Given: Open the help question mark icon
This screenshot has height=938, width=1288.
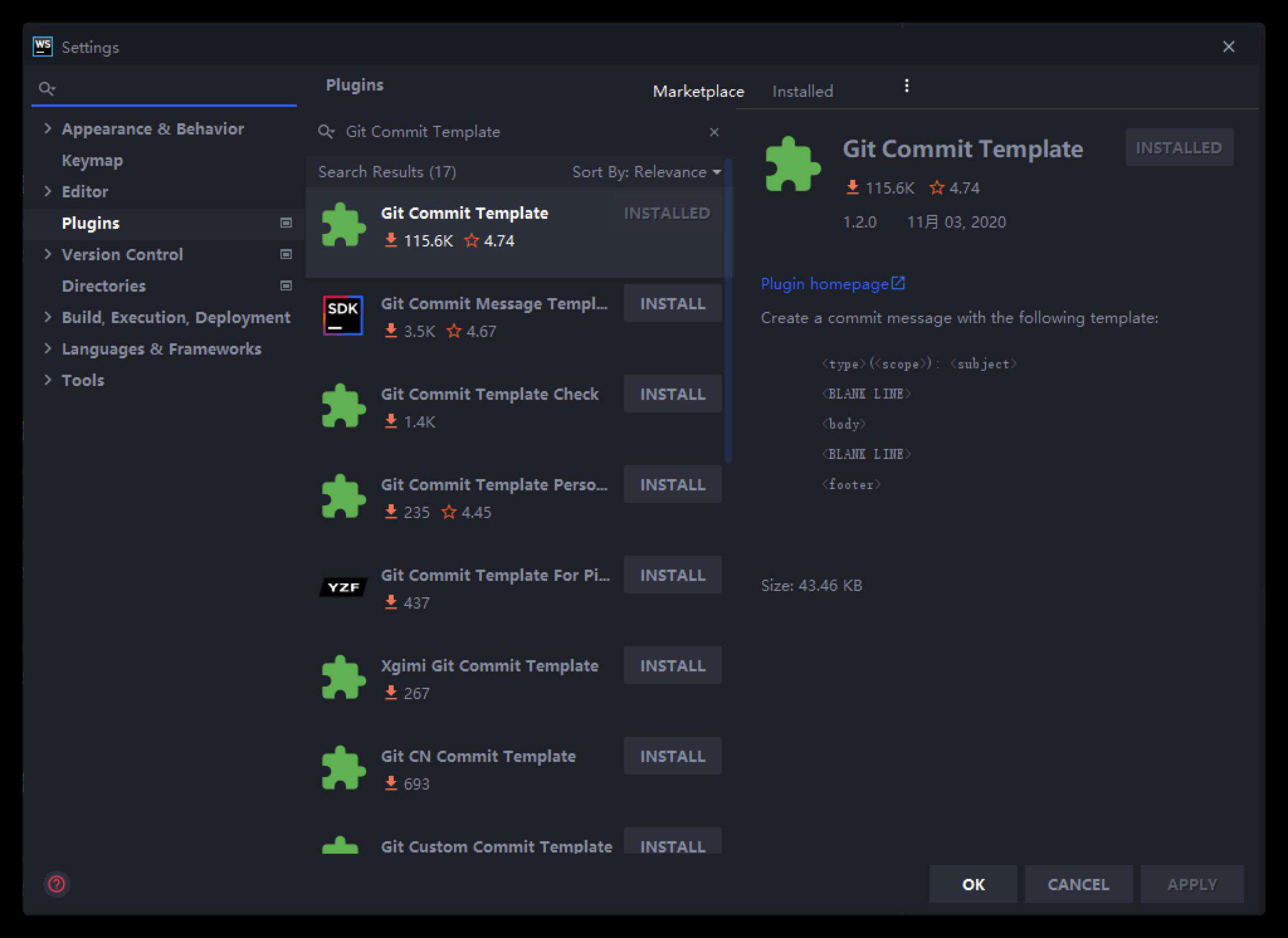Looking at the screenshot, I should 57,884.
